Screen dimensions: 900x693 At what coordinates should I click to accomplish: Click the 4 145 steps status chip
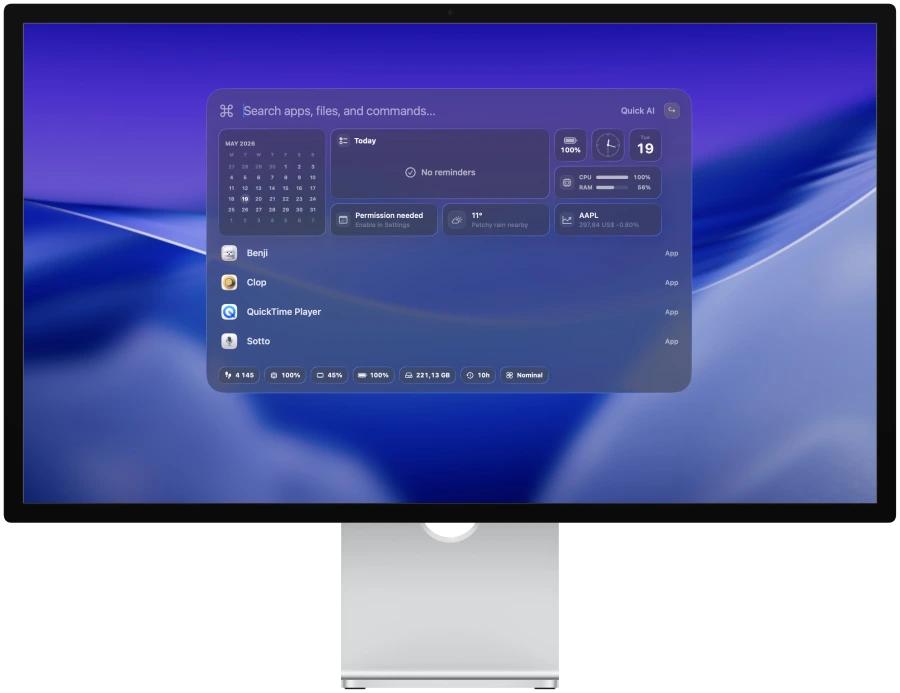click(239, 375)
